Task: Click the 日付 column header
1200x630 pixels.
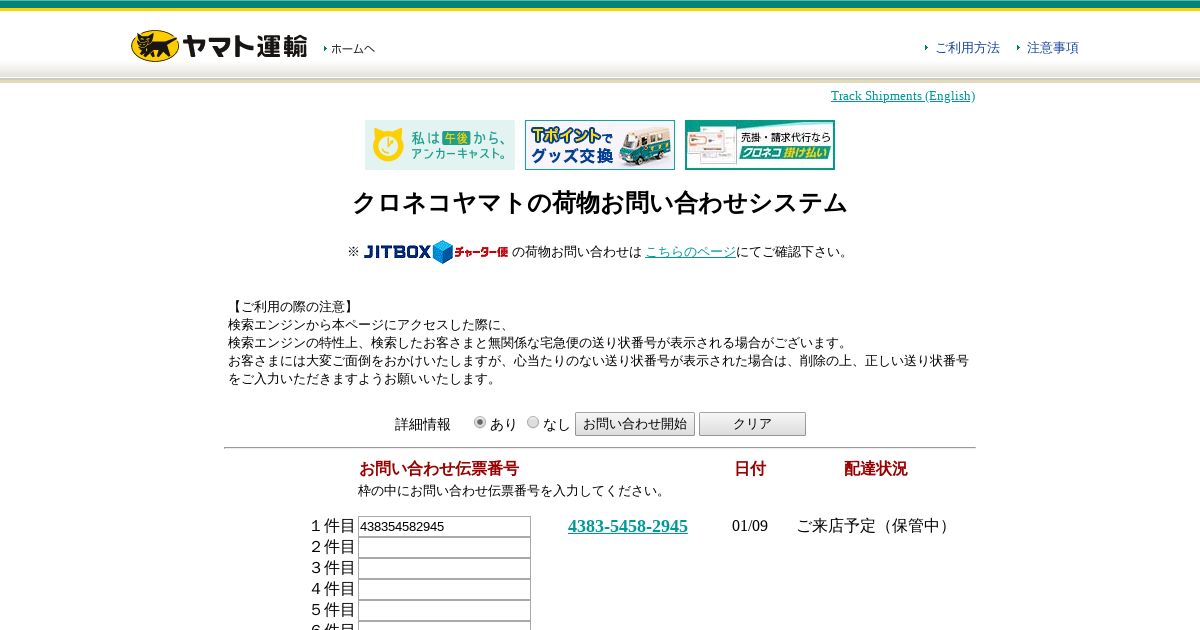Action: [x=750, y=469]
